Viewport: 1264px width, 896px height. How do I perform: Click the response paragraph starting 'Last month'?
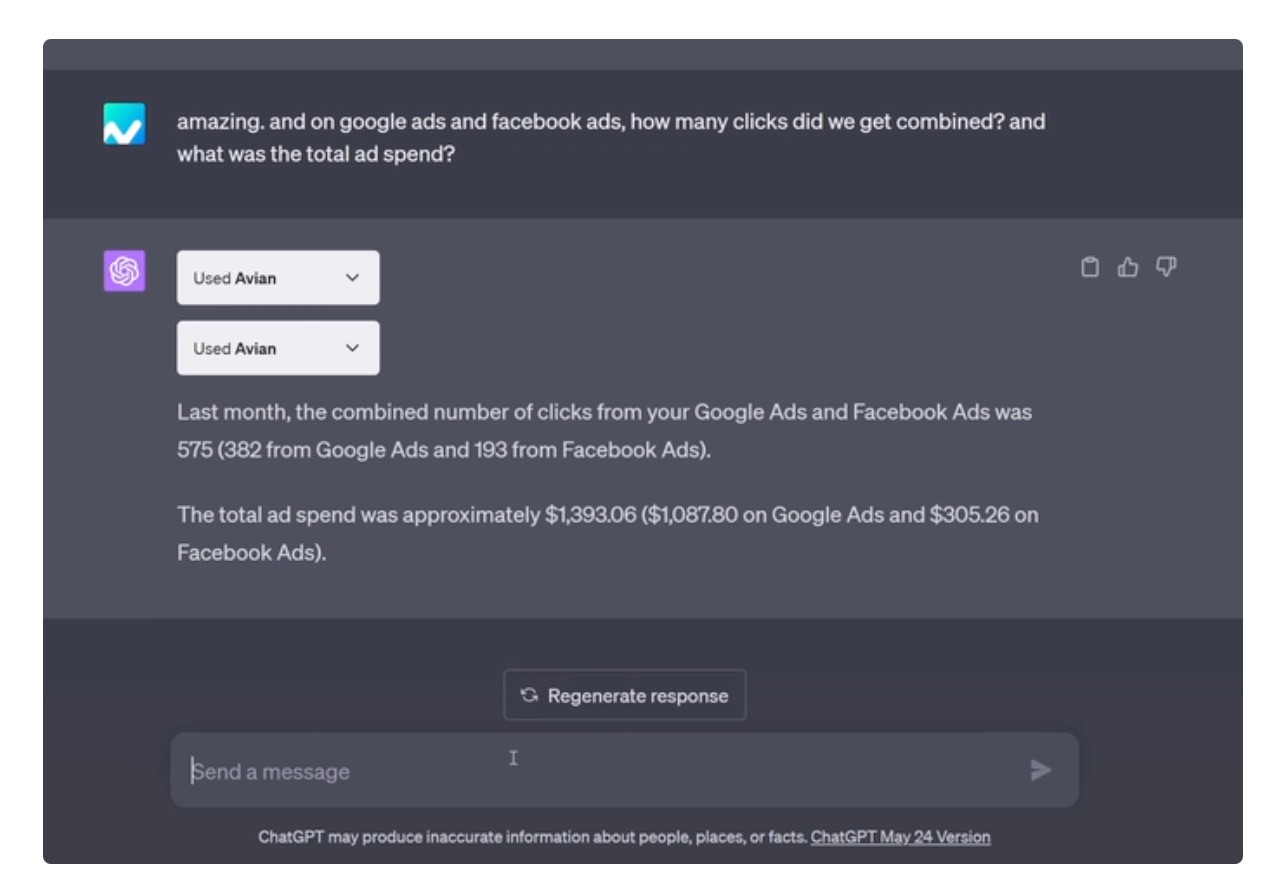tap(604, 431)
